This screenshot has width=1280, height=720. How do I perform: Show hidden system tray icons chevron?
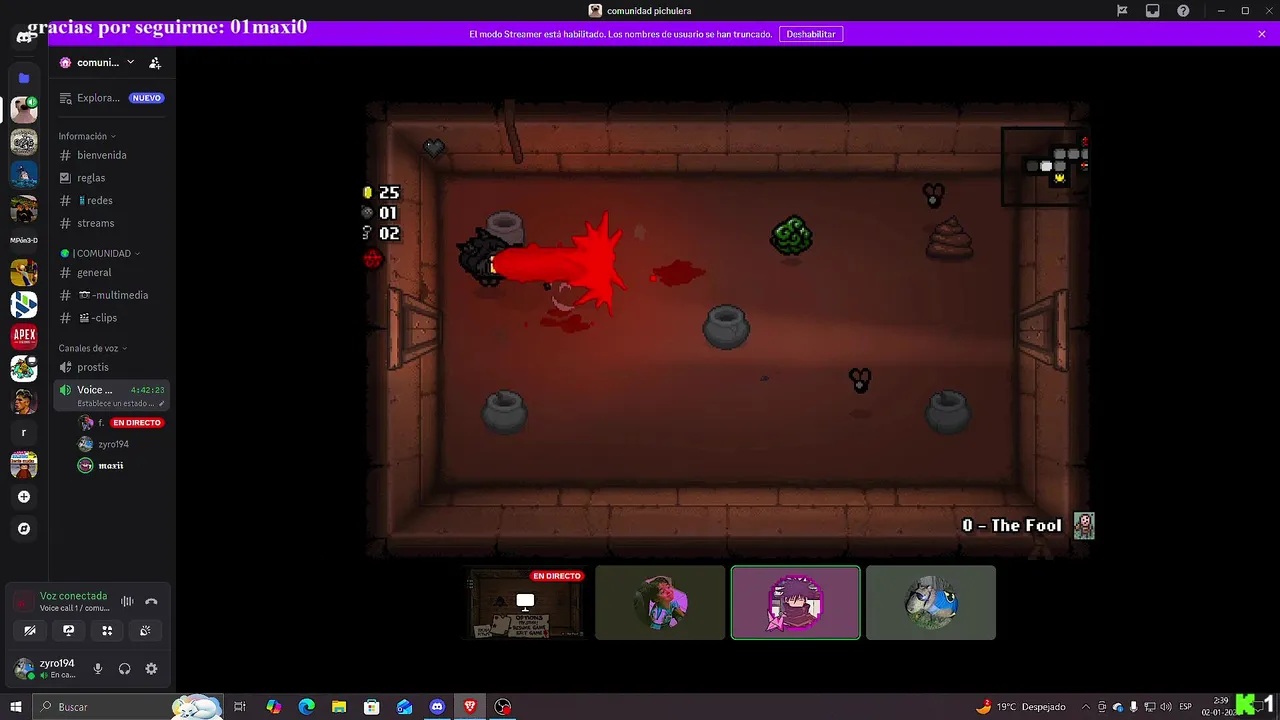[1087, 707]
